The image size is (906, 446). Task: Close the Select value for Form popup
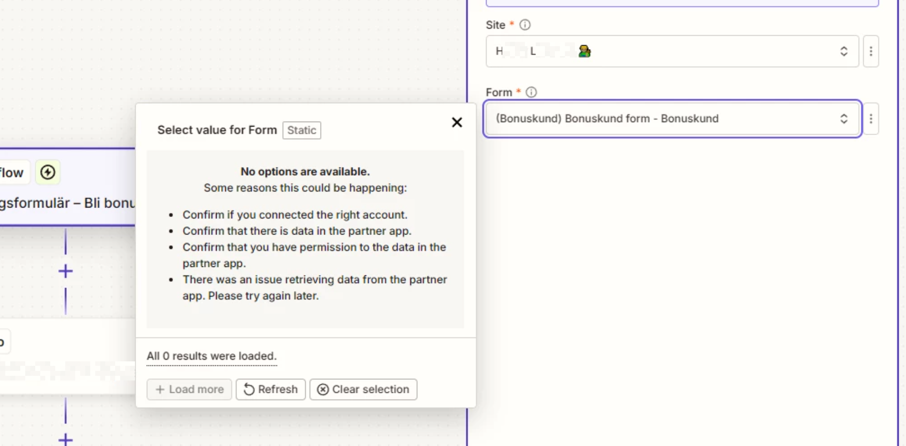(457, 123)
